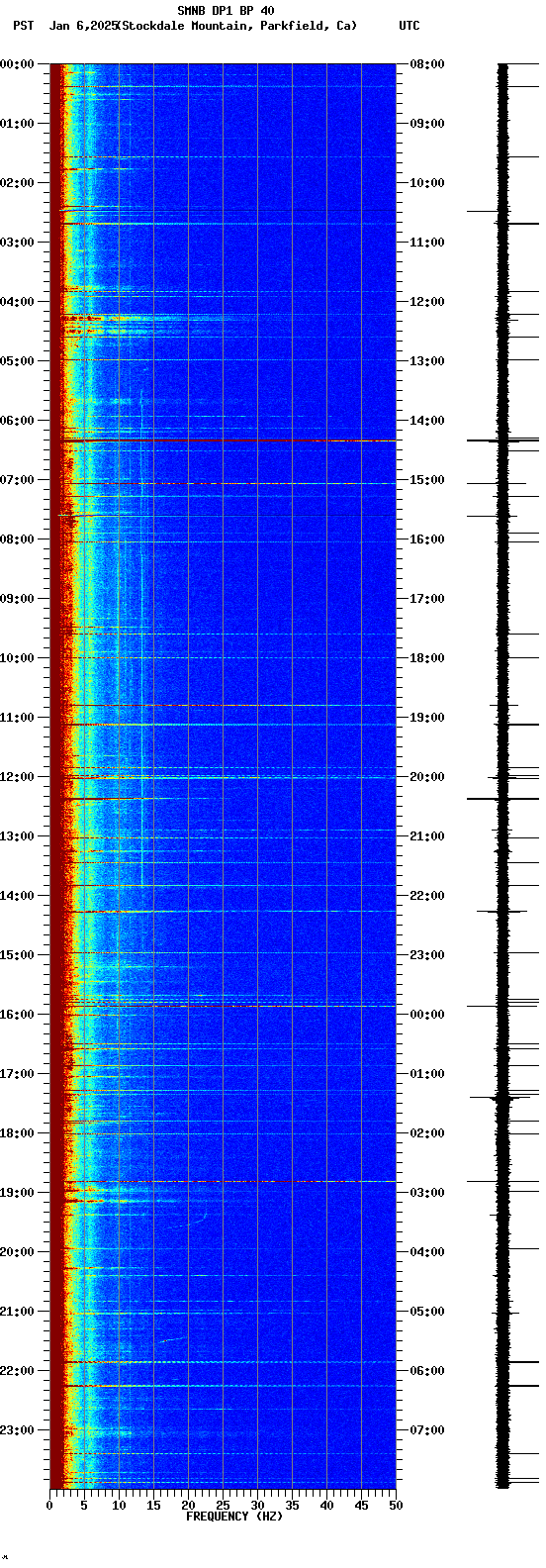The height and width of the screenshot is (1568, 546).
Task: Click the frequency axis tick label "20"
Action: (x=188, y=1506)
